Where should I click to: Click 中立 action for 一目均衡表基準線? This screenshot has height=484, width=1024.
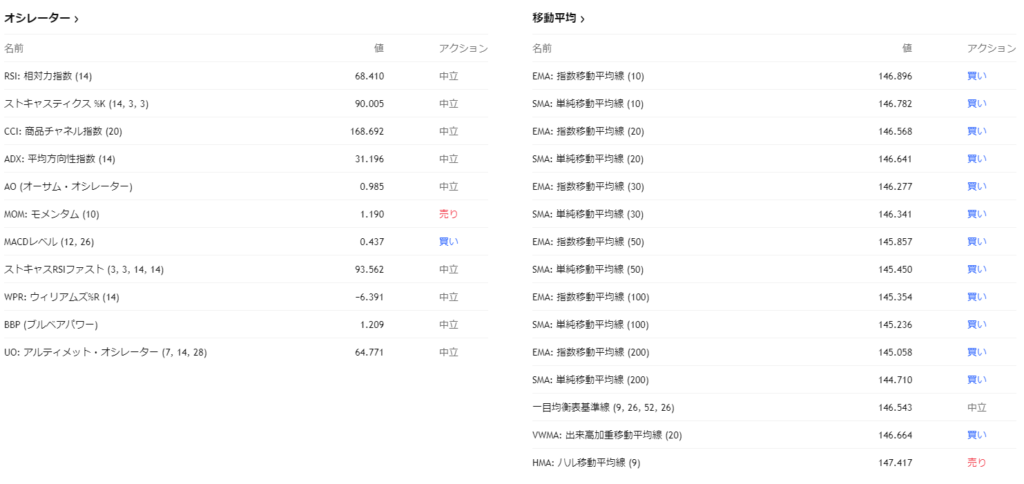976,408
